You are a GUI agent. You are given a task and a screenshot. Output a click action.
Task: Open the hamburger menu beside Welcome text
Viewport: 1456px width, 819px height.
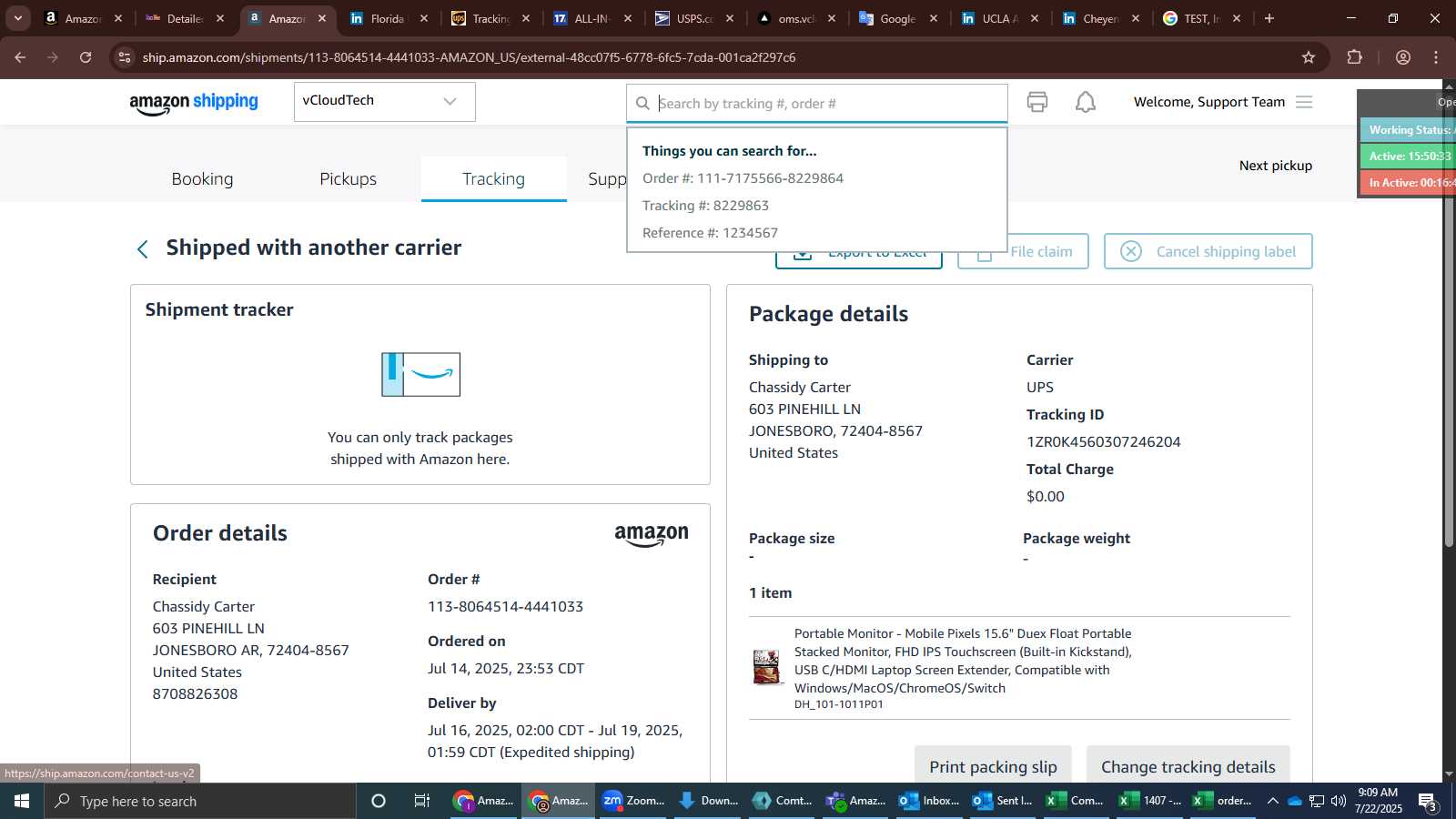pos(1304,102)
